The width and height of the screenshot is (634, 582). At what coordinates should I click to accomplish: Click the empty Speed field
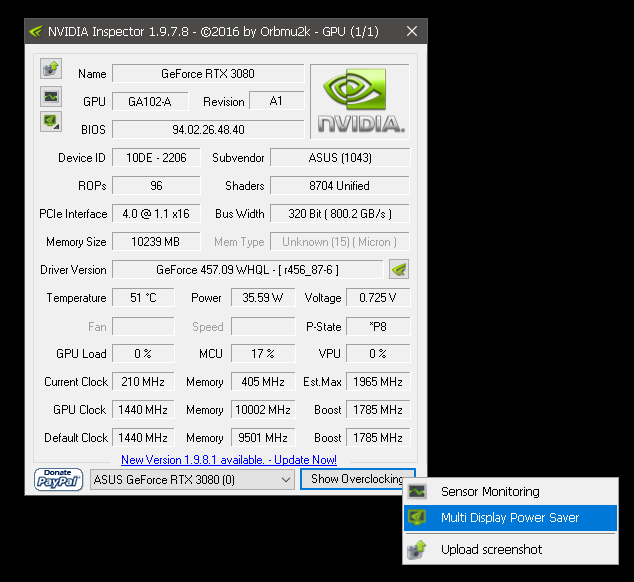tap(263, 326)
